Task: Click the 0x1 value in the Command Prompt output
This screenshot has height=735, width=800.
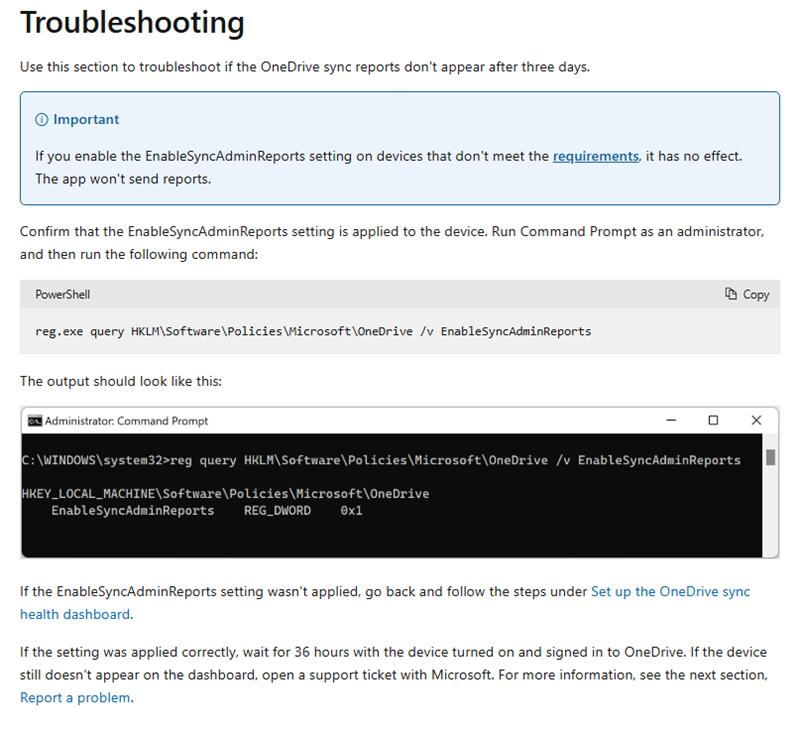Action: click(x=351, y=511)
